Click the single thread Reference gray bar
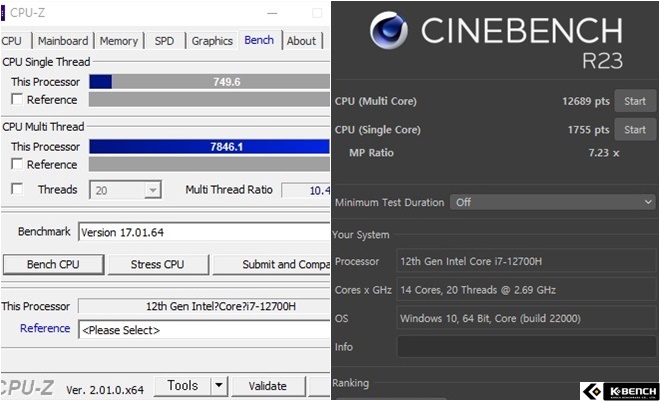The height and width of the screenshot is (401, 660). coord(210,99)
